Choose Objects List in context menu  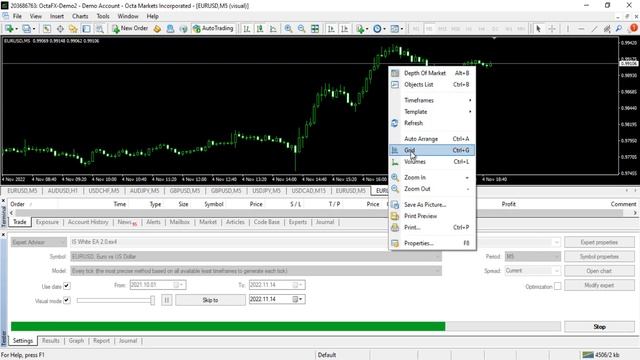[x=432, y=84]
